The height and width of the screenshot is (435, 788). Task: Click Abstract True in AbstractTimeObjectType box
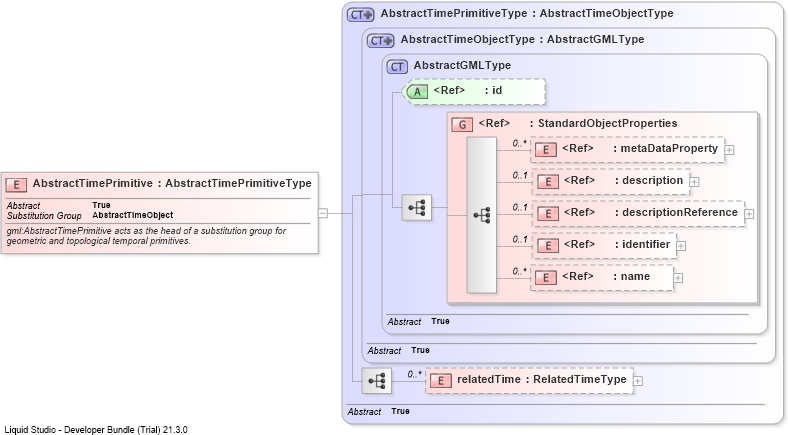pyautogui.click(x=398, y=351)
